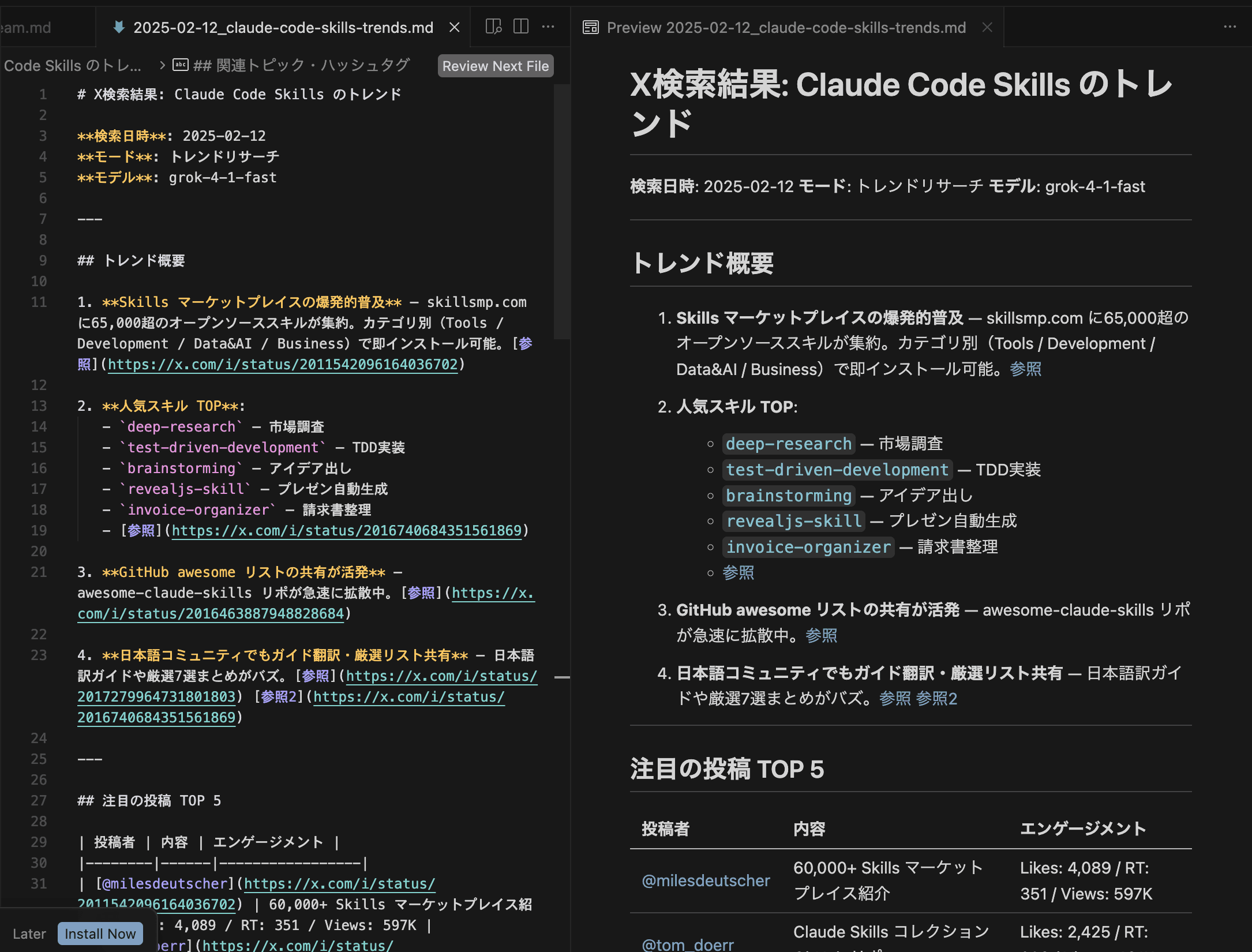The height and width of the screenshot is (952, 1252).
Task: Open Markdown preview to the side
Action: [493, 27]
